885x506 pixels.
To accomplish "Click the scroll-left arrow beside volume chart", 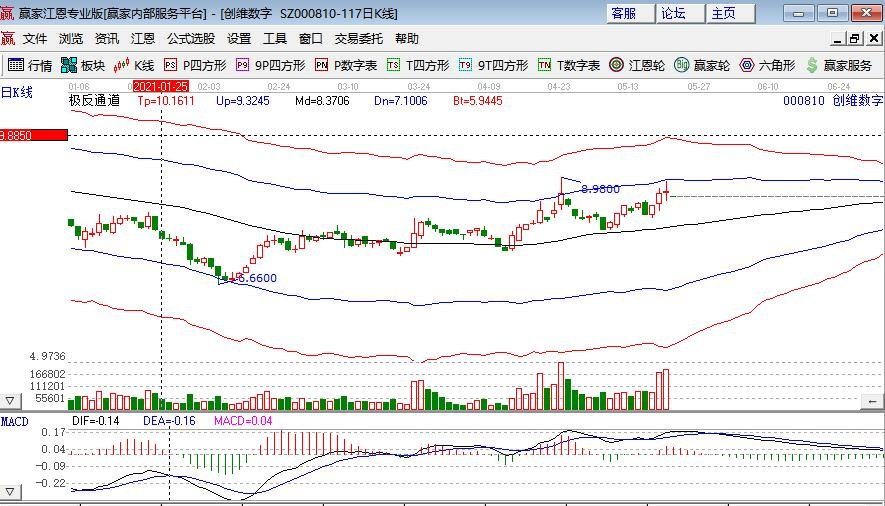I will pyautogui.click(x=872, y=401).
